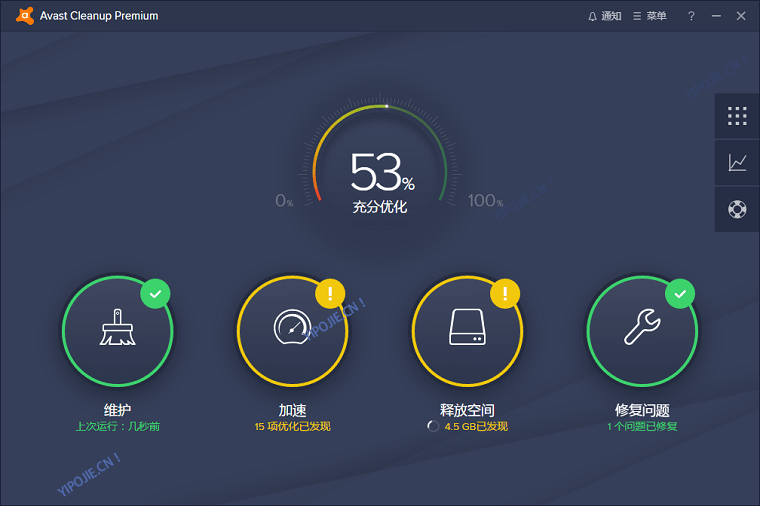The height and width of the screenshot is (506, 760).
Task: Open the 加速 speedometer circle
Action: click(293, 331)
